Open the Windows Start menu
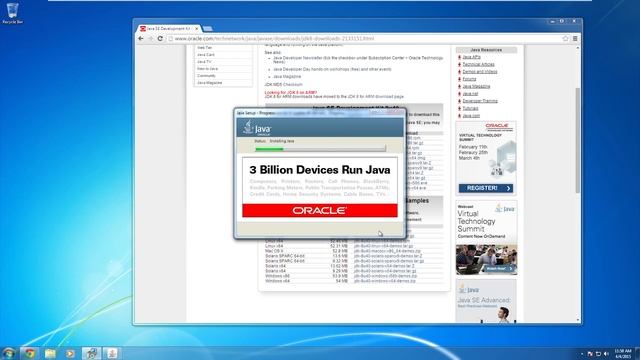 point(9,353)
